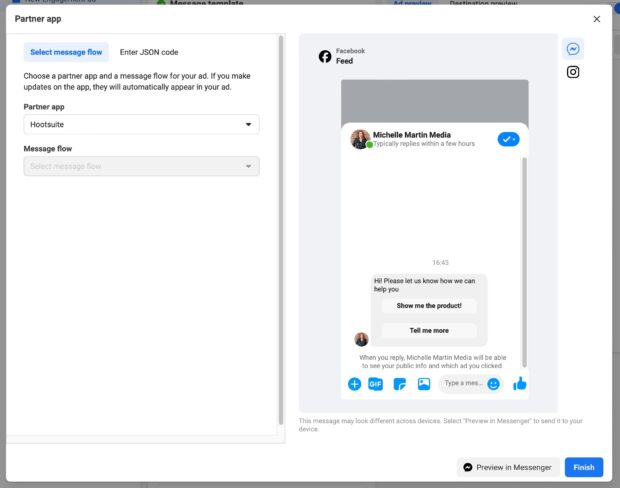620x488 pixels.
Task: Select the Messenger preview icon
Action: point(573,49)
